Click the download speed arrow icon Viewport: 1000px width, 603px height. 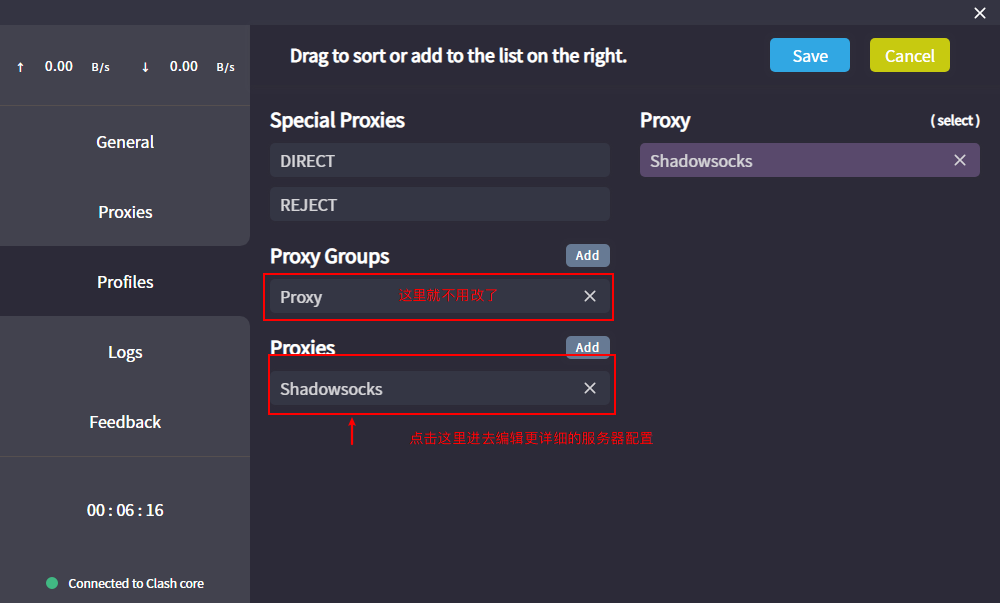(x=145, y=67)
